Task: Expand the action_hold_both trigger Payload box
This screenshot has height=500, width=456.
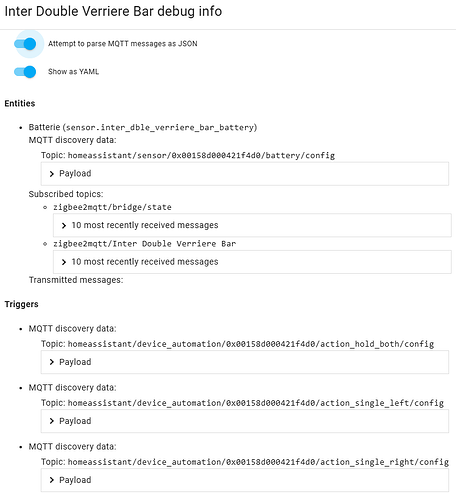Action: [245, 362]
